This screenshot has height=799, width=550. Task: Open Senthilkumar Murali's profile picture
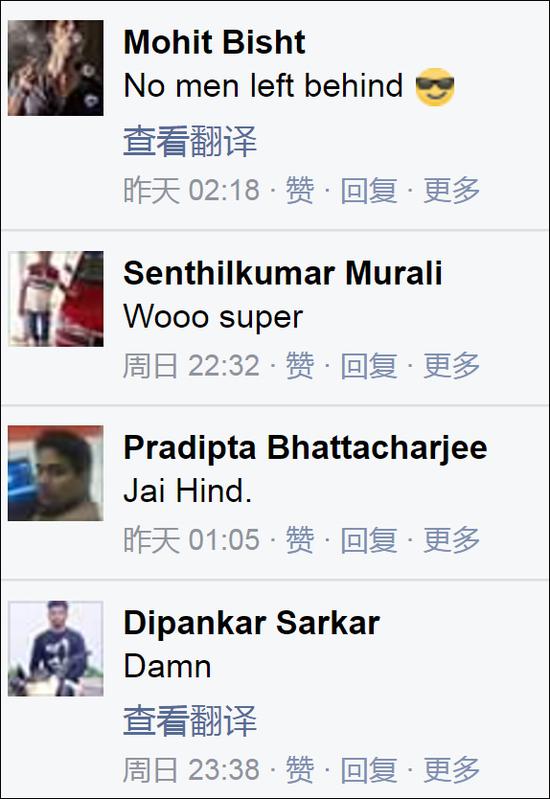[x=56, y=299]
